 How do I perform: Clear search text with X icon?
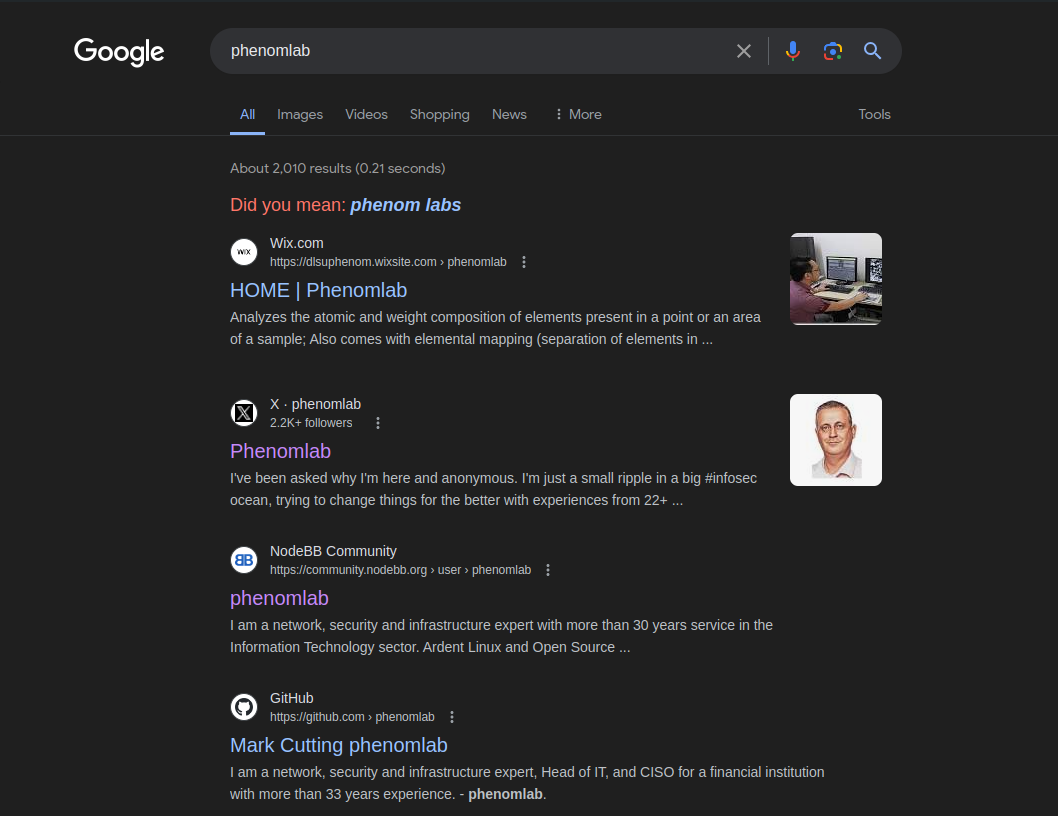(744, 51)
